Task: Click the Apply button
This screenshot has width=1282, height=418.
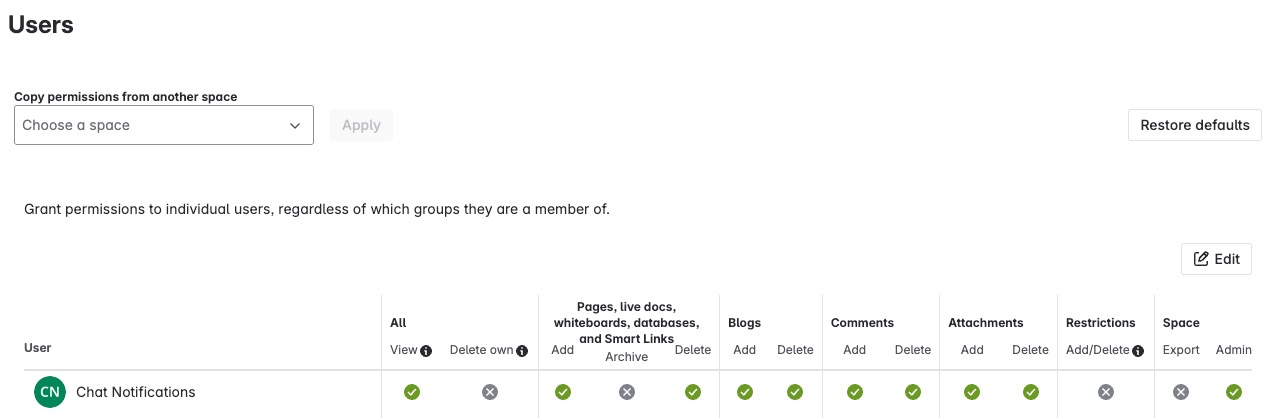Action: [x=361, y=125]
